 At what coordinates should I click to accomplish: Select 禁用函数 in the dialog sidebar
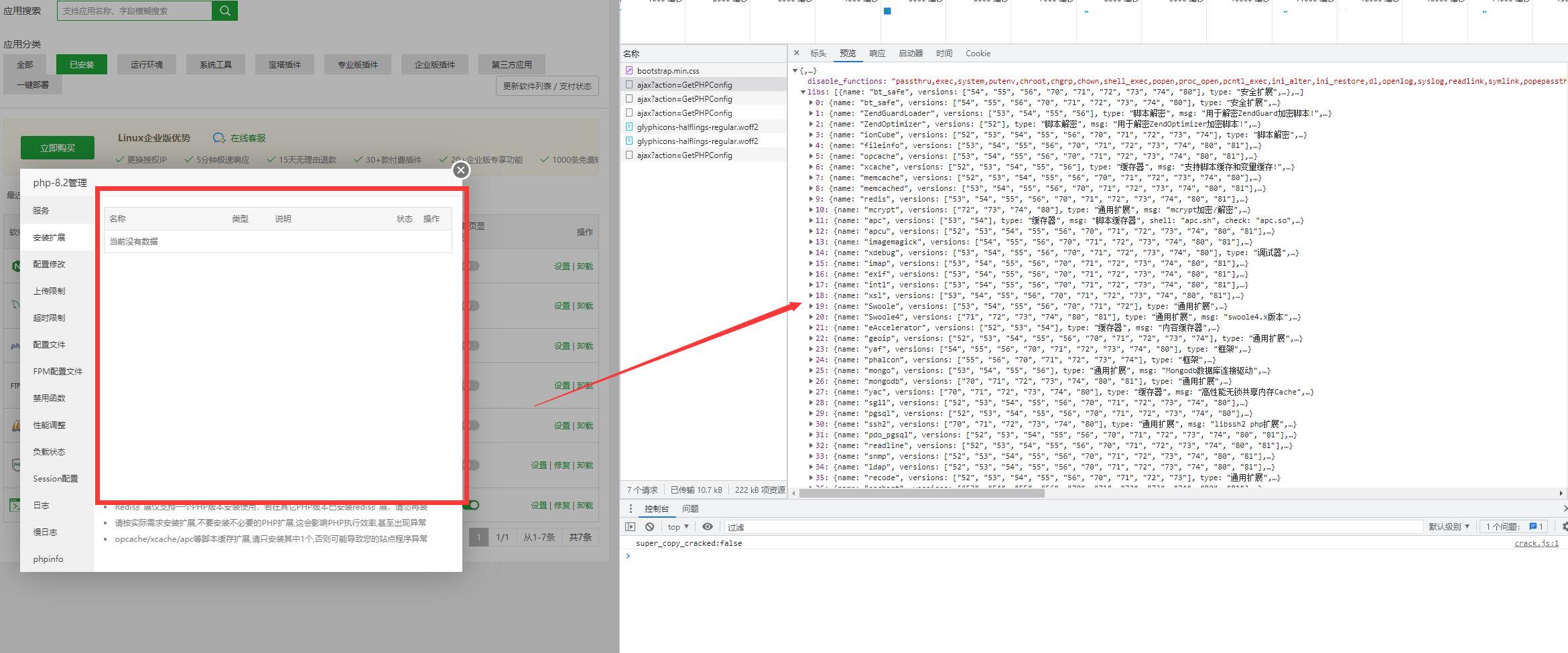(x=57, y=398)
